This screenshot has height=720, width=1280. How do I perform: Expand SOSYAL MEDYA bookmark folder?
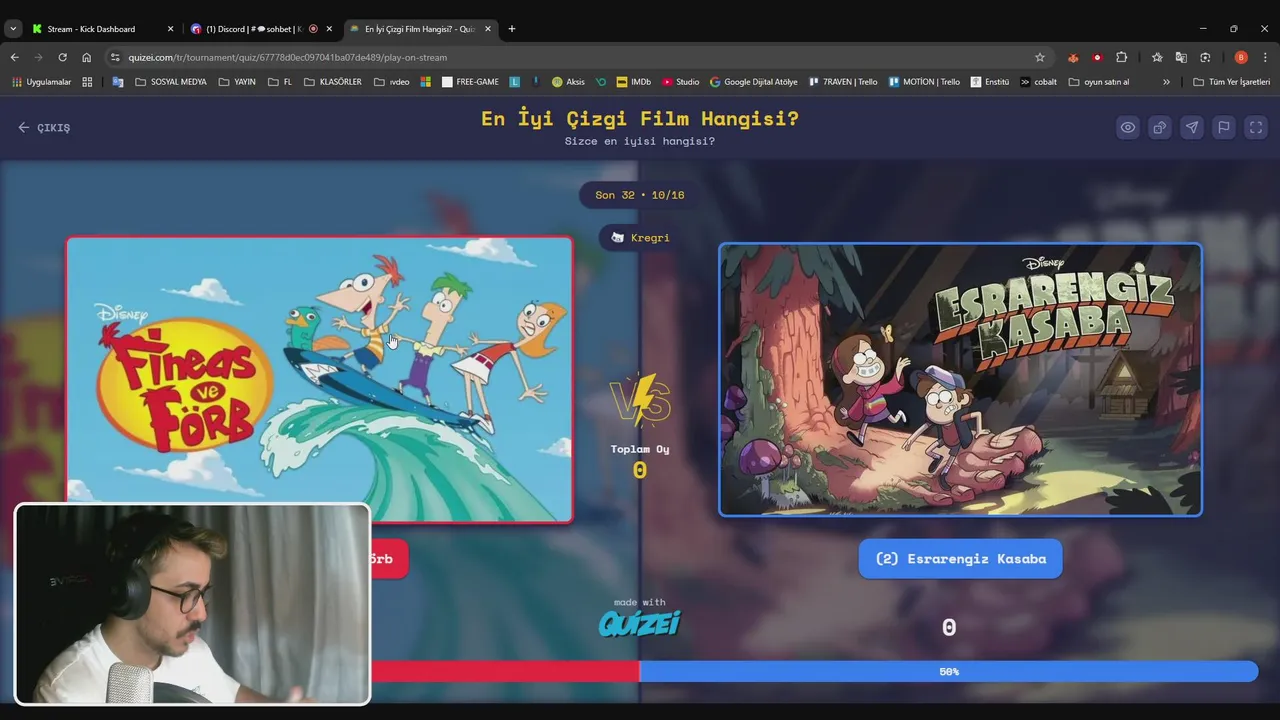[x=170, y=82]
